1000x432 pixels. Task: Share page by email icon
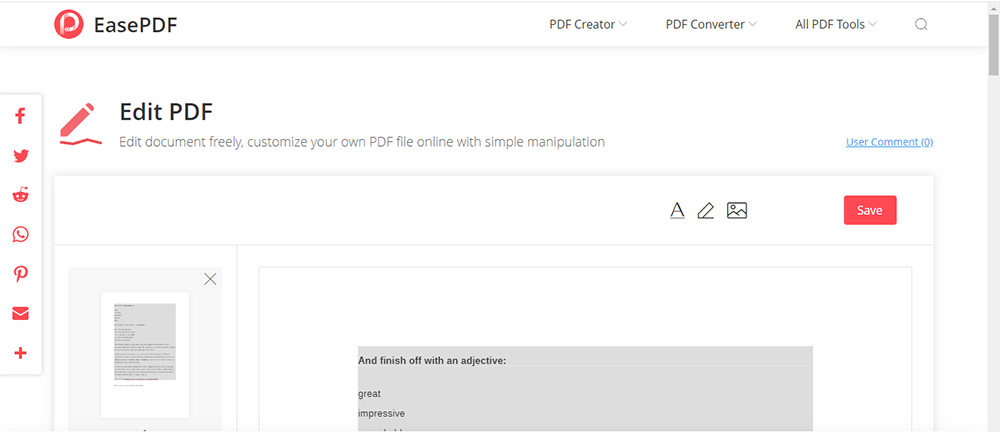coord(20,314)
